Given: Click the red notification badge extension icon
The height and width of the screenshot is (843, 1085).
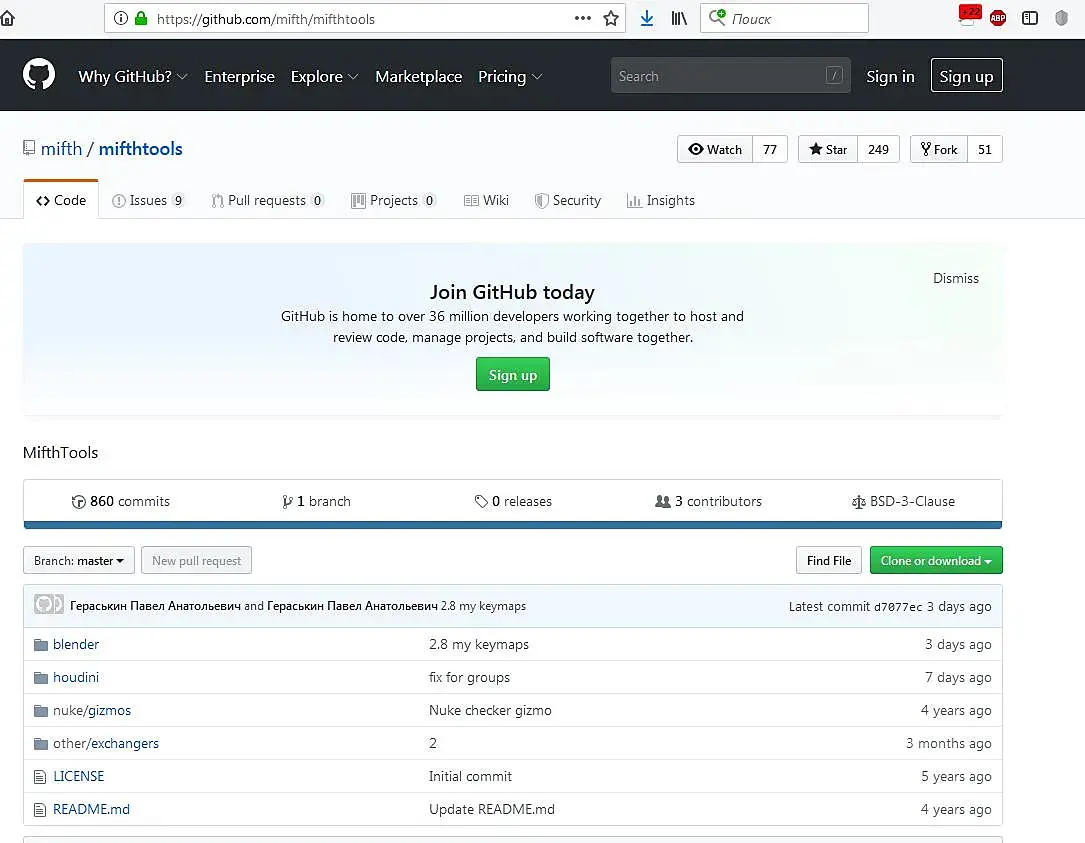Looking at the screenshot, I should 969,15.
